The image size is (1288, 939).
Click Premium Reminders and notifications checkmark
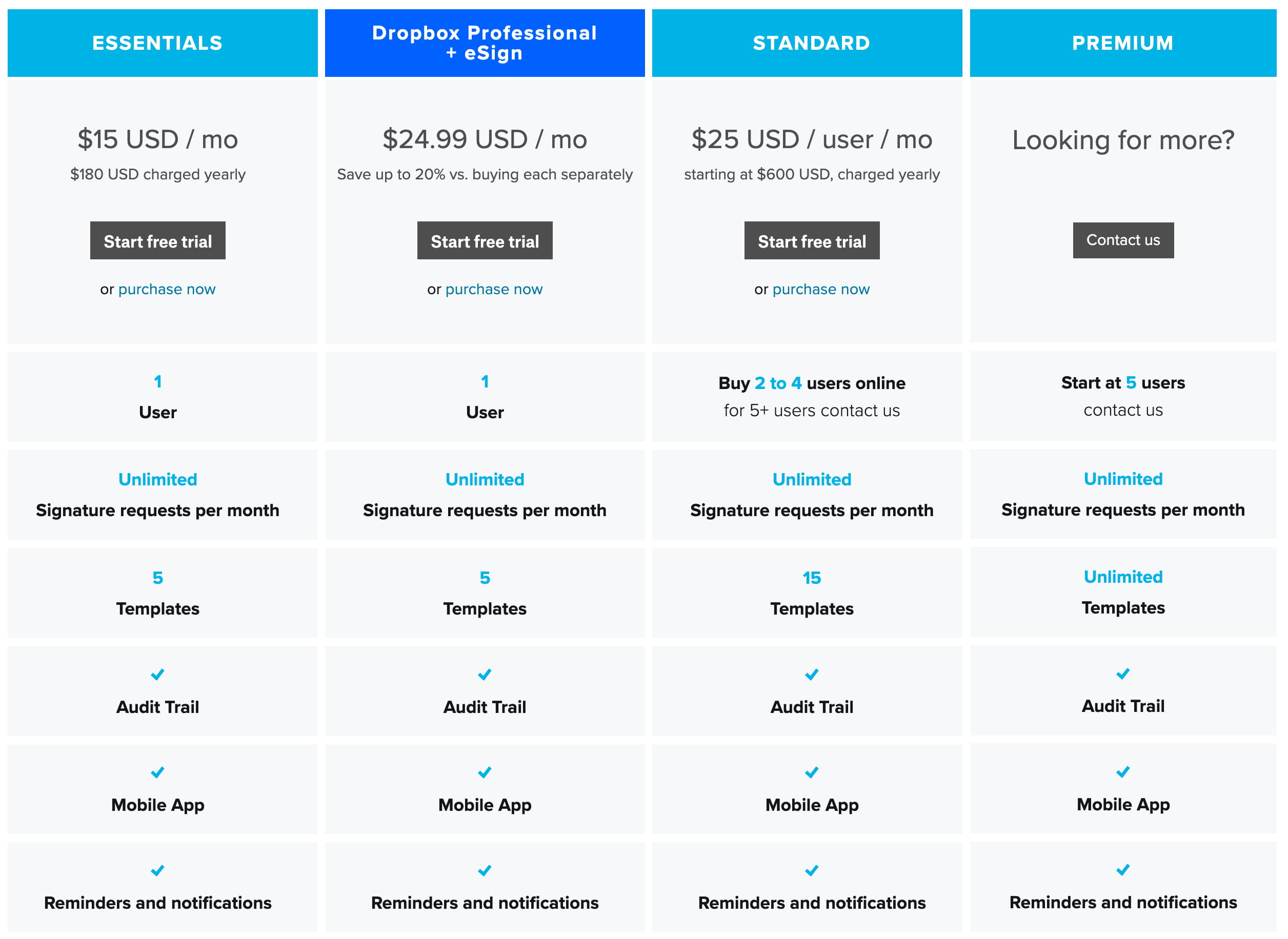click(1122, 871)
